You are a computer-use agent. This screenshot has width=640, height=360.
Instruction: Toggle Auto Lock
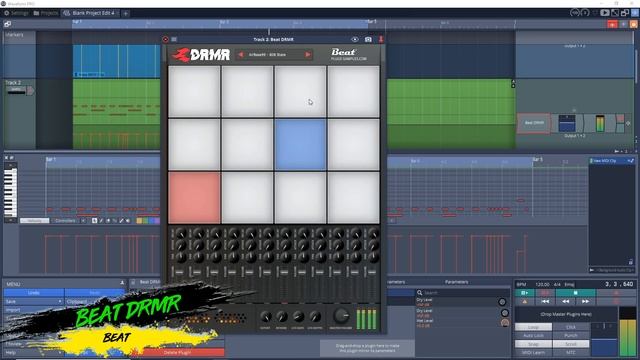point(533,336)
